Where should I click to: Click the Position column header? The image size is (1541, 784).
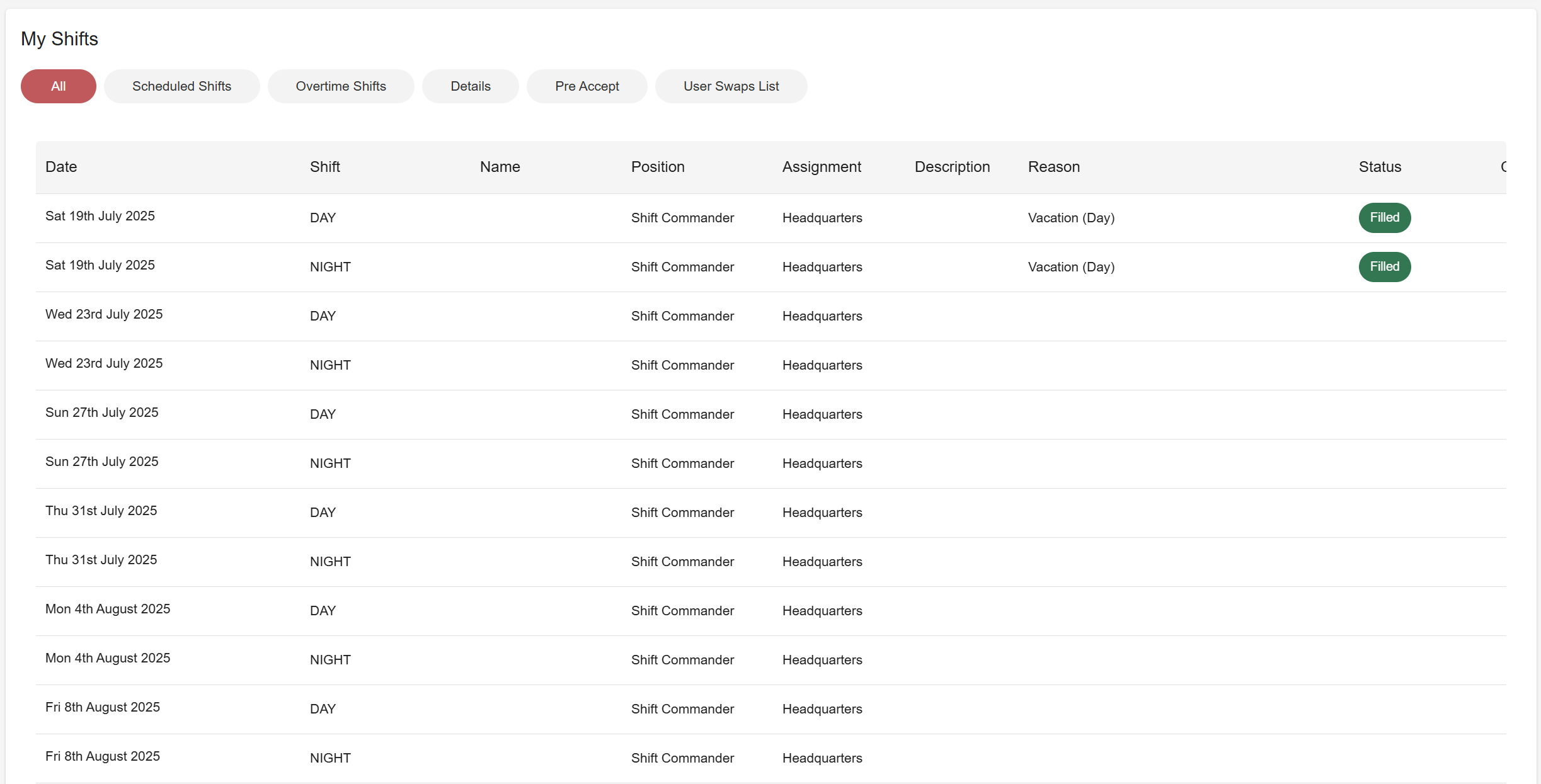tap(658, 167)
